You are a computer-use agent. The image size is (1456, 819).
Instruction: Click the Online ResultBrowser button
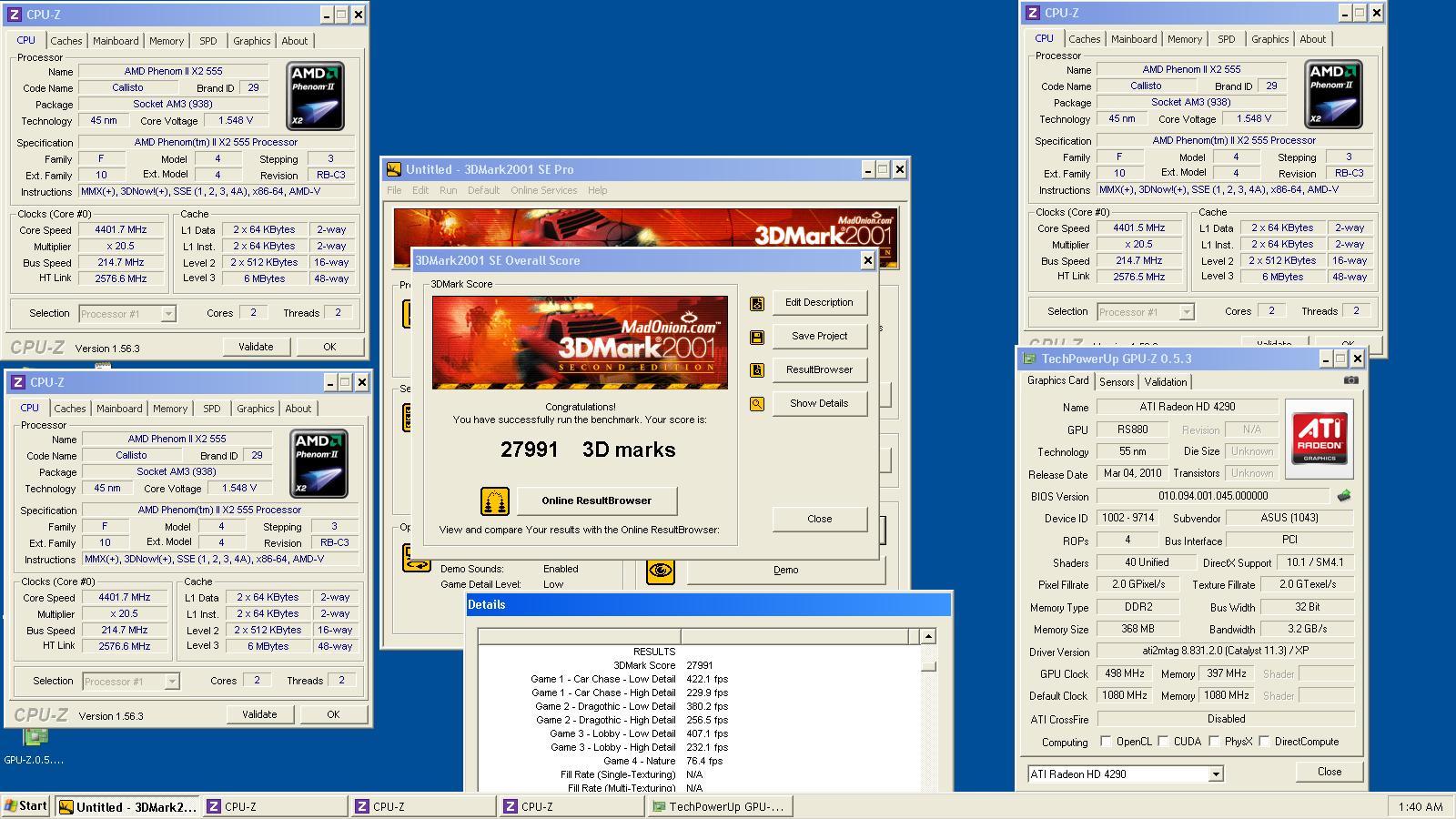[597, 500]
